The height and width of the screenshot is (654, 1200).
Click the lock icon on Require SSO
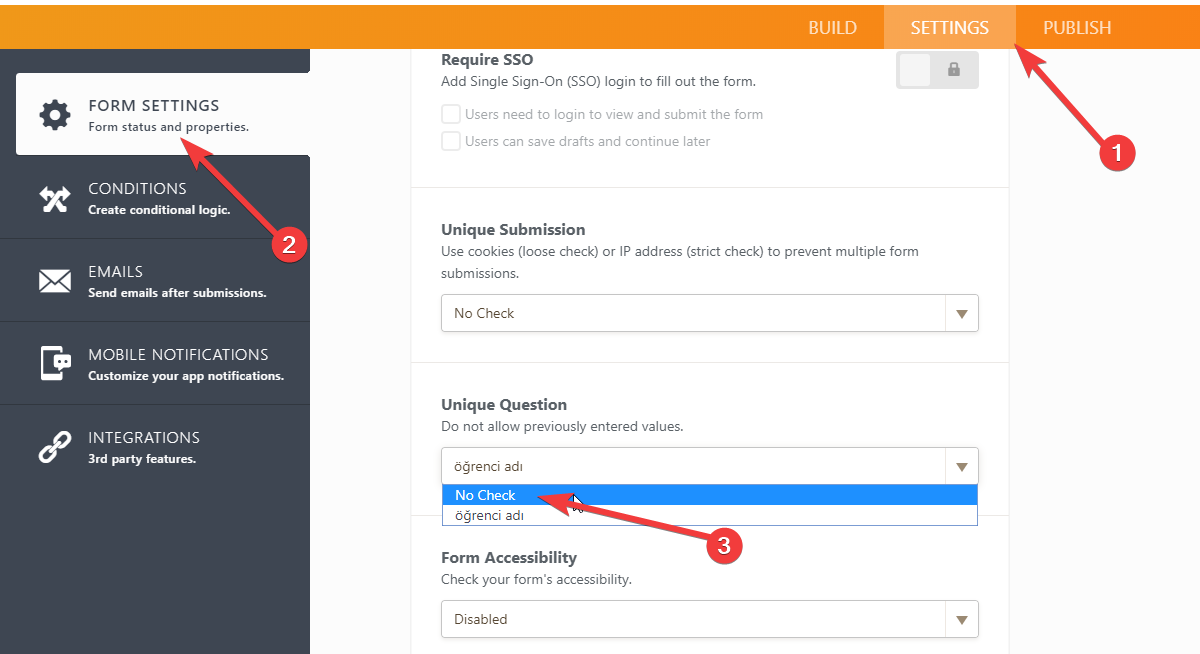click(953, 70)
